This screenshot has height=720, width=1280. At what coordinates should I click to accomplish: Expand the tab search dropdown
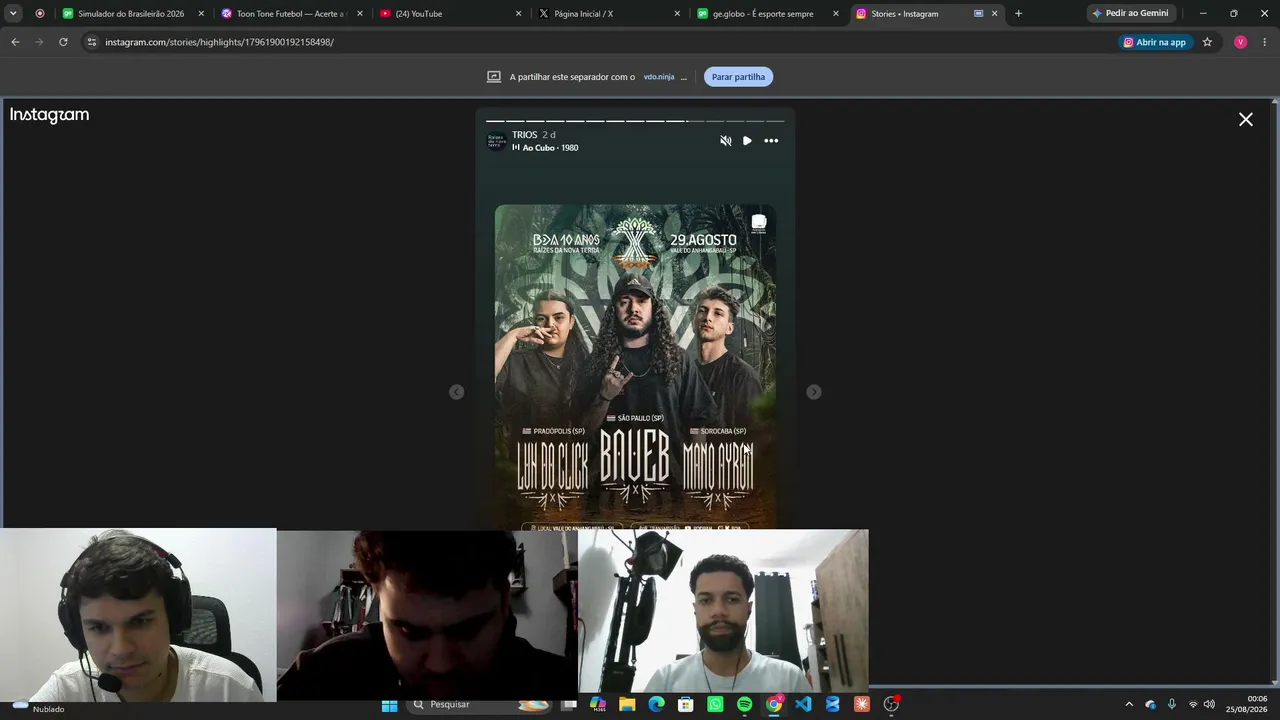click(13, 14)
